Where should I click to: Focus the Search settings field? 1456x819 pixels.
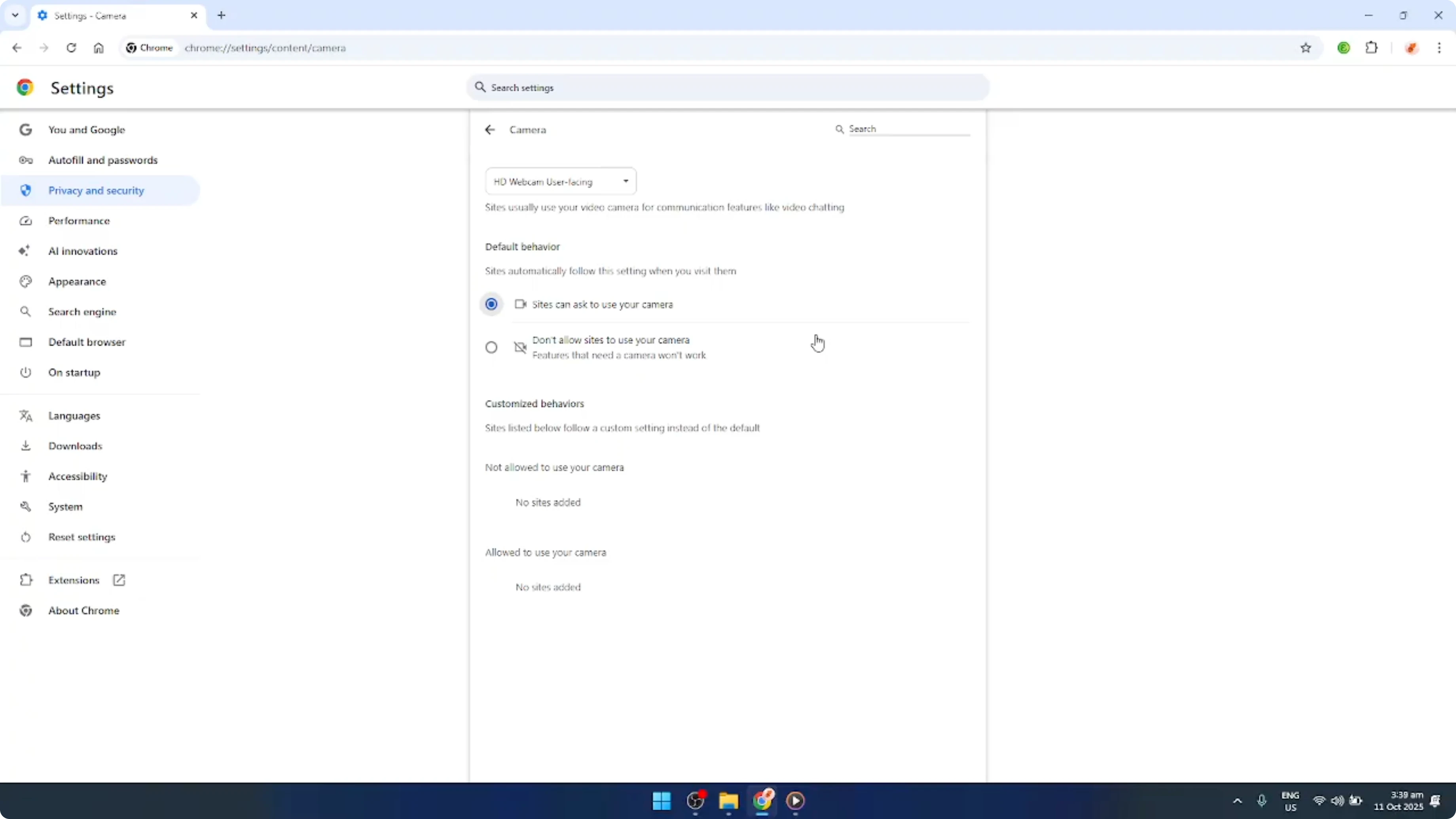(728, 87)
